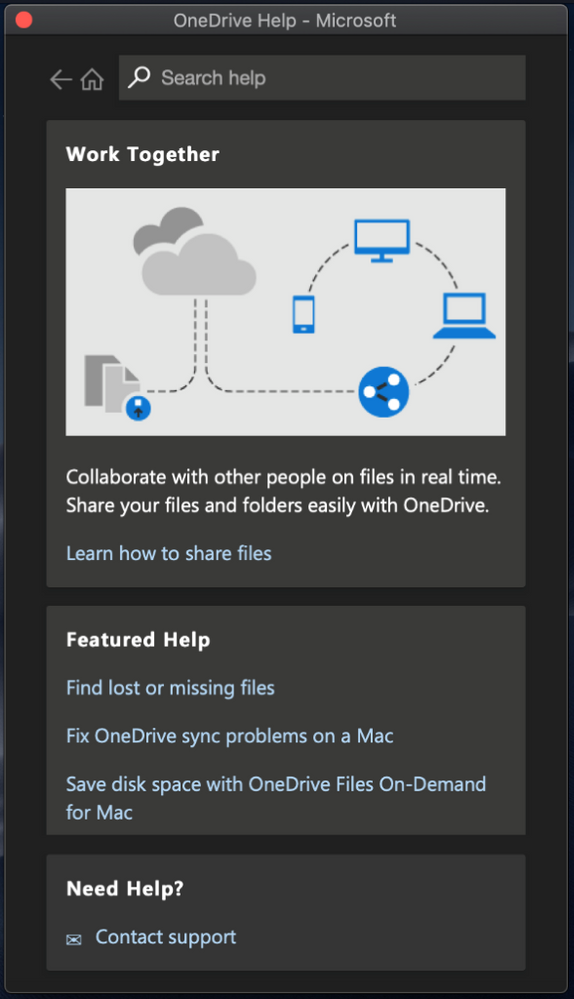Click the envelope icon beside Contact support
574x999 pixels.
[74, 940]
